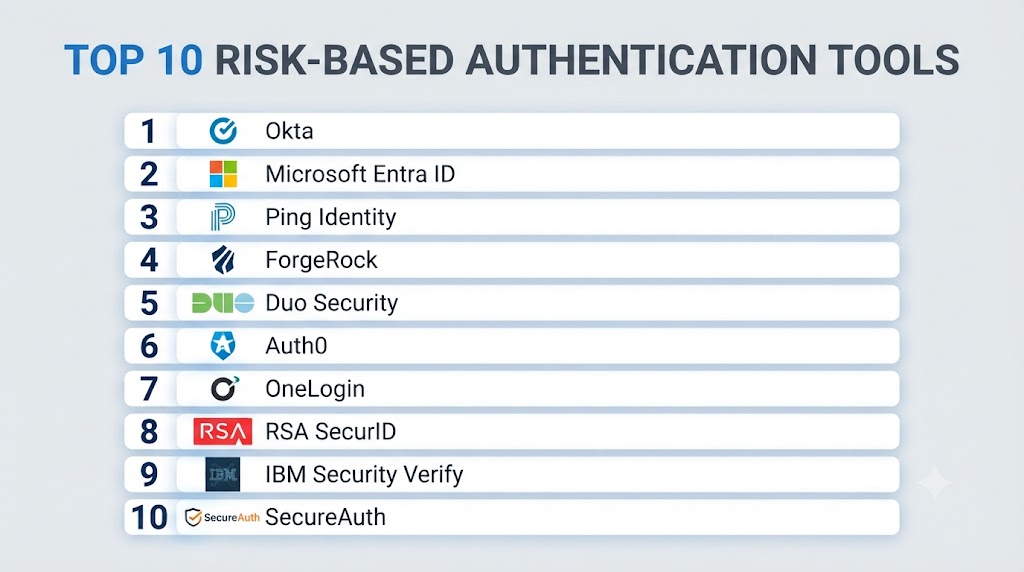Click the rank number 1 badge
1024x572 pixels.
tap(149, 131)
